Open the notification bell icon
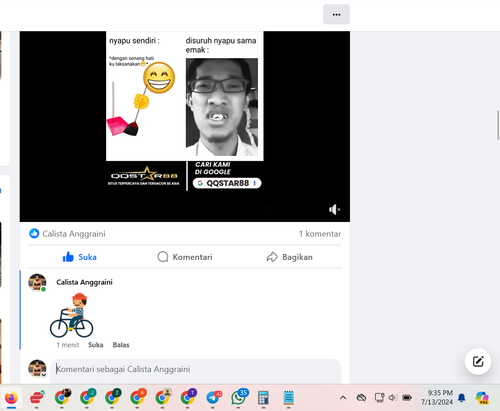500x411 pixels. tap(462, 398)
